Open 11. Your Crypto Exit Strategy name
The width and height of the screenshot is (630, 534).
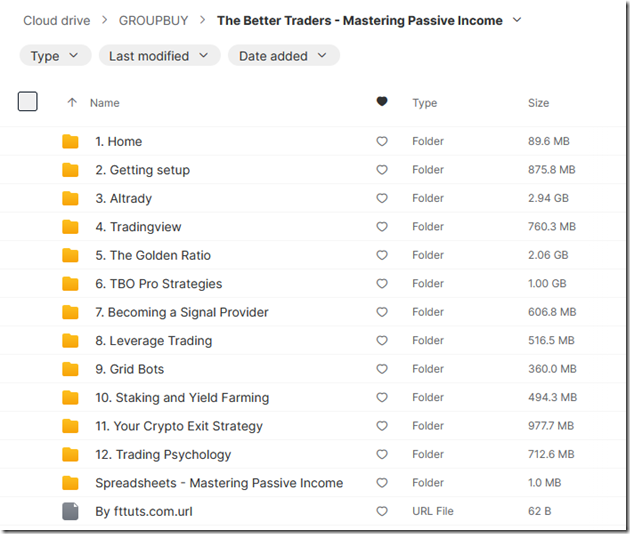[179, 426]
